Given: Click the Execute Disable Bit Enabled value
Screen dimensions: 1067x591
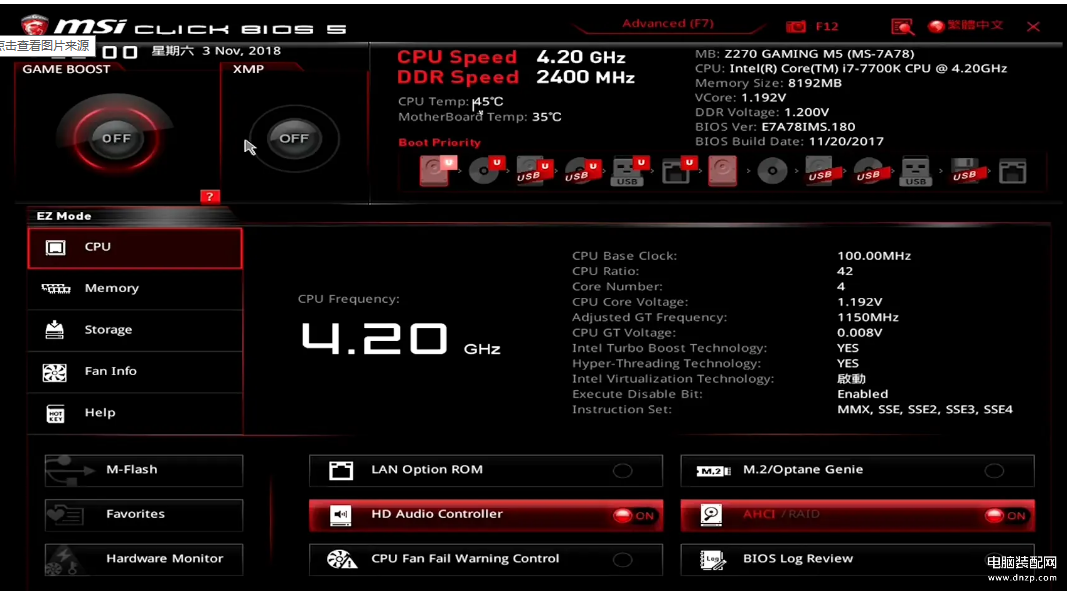Looking at the screenshot, I should (863, 394).
